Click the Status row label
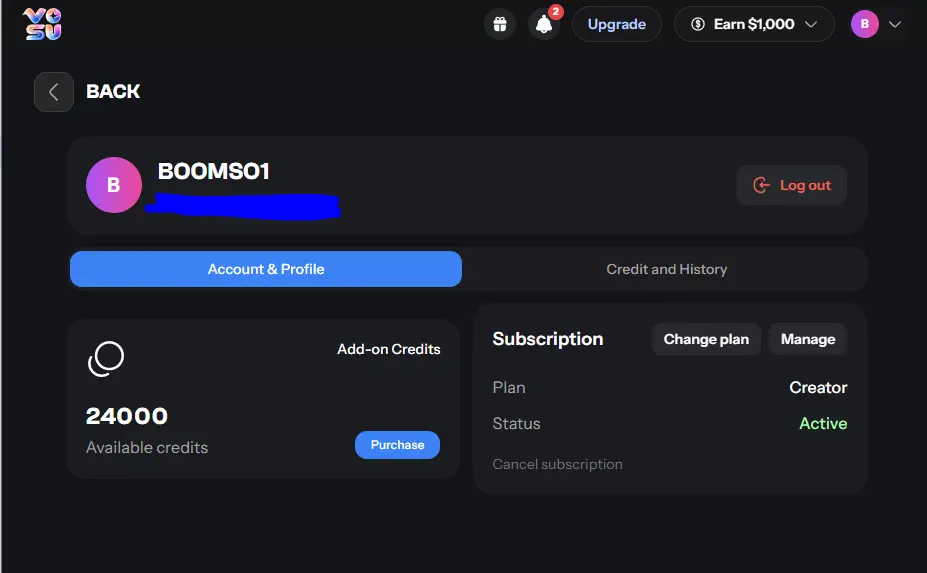 click(x=516, y=423)
